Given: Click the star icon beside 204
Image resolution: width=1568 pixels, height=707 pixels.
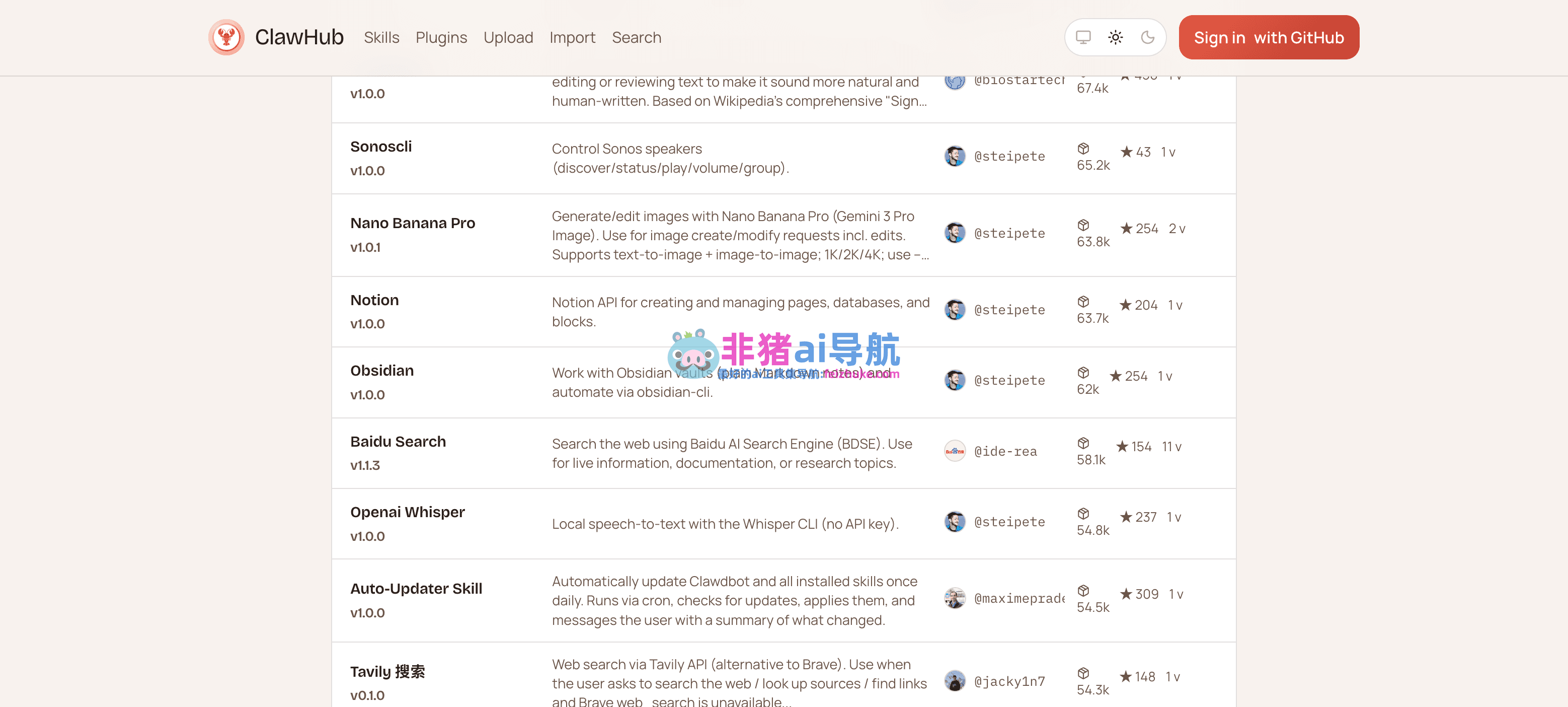Looking at the screenshot, I should pyautogui.click(x=1126, y=305).
